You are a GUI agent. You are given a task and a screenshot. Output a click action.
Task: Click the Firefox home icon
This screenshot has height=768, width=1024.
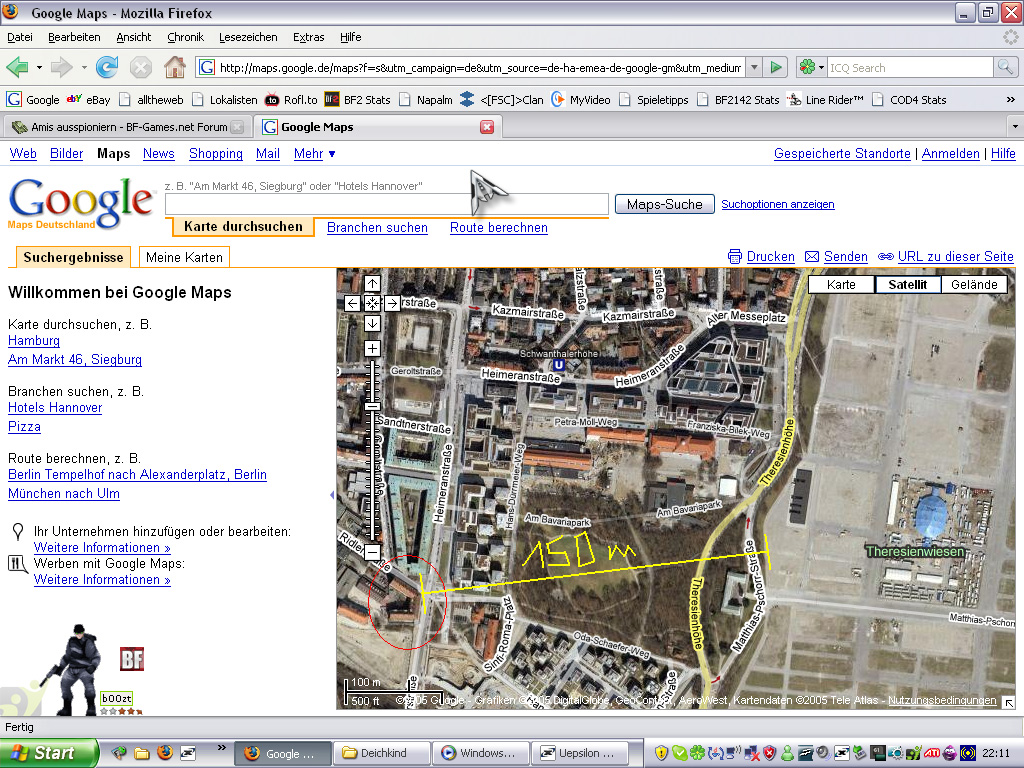pos(174,67)
